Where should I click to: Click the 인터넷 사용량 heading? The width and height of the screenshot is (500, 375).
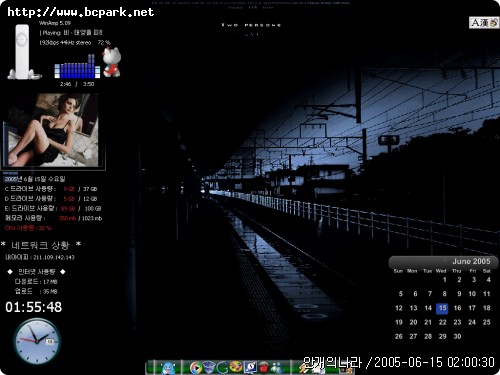36,272
